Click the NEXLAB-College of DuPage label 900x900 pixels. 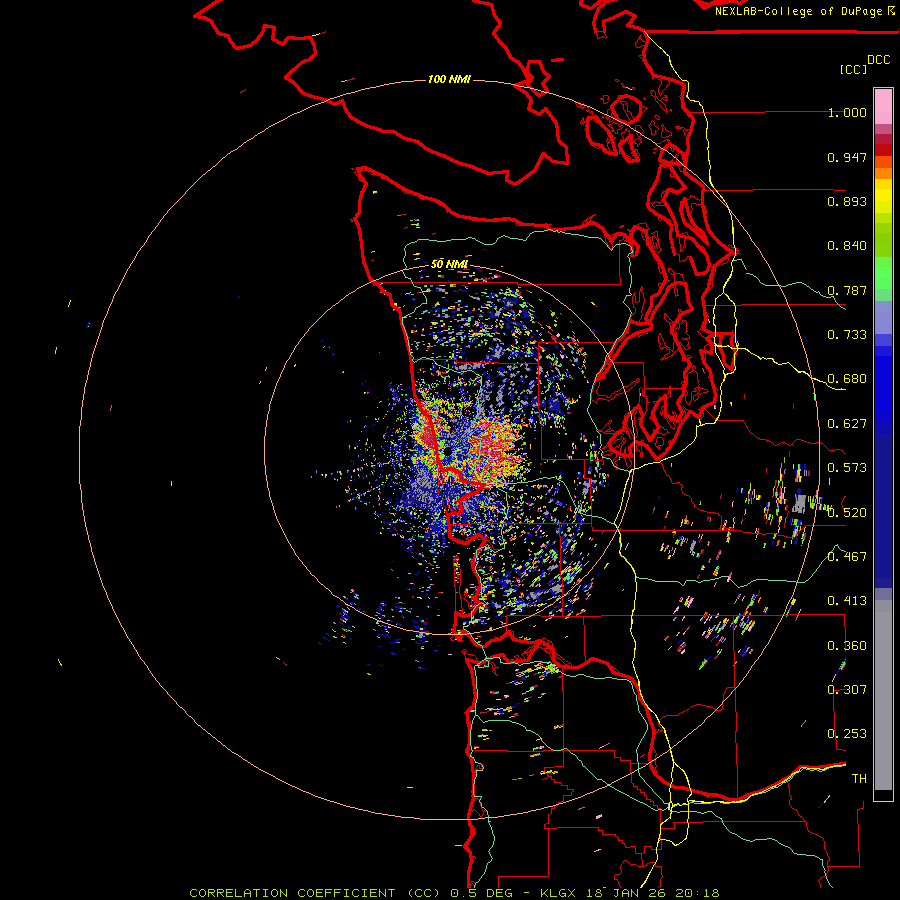pyautogui.click(x=804, y=11)
